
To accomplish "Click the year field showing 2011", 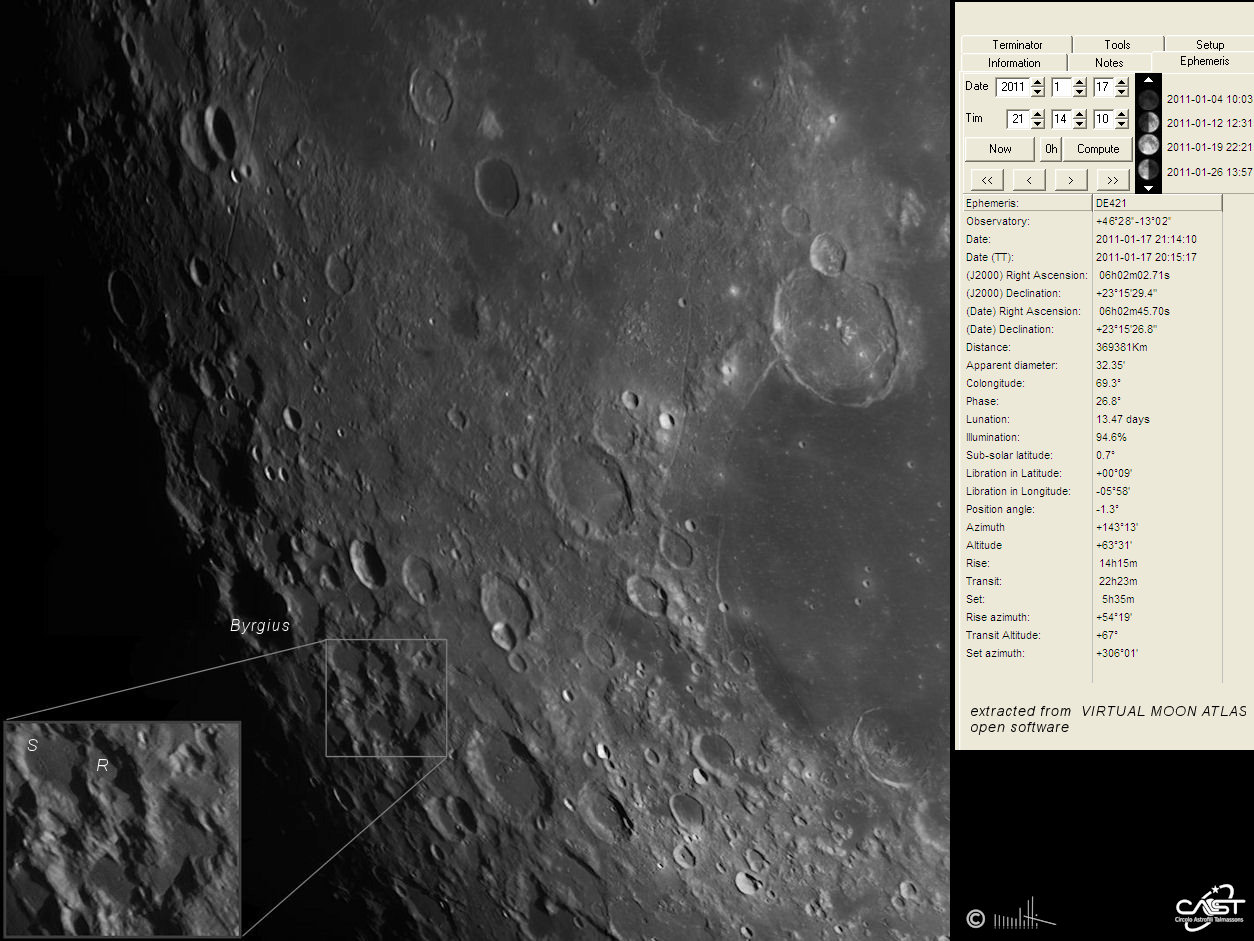I will [x=1013, y=87].
